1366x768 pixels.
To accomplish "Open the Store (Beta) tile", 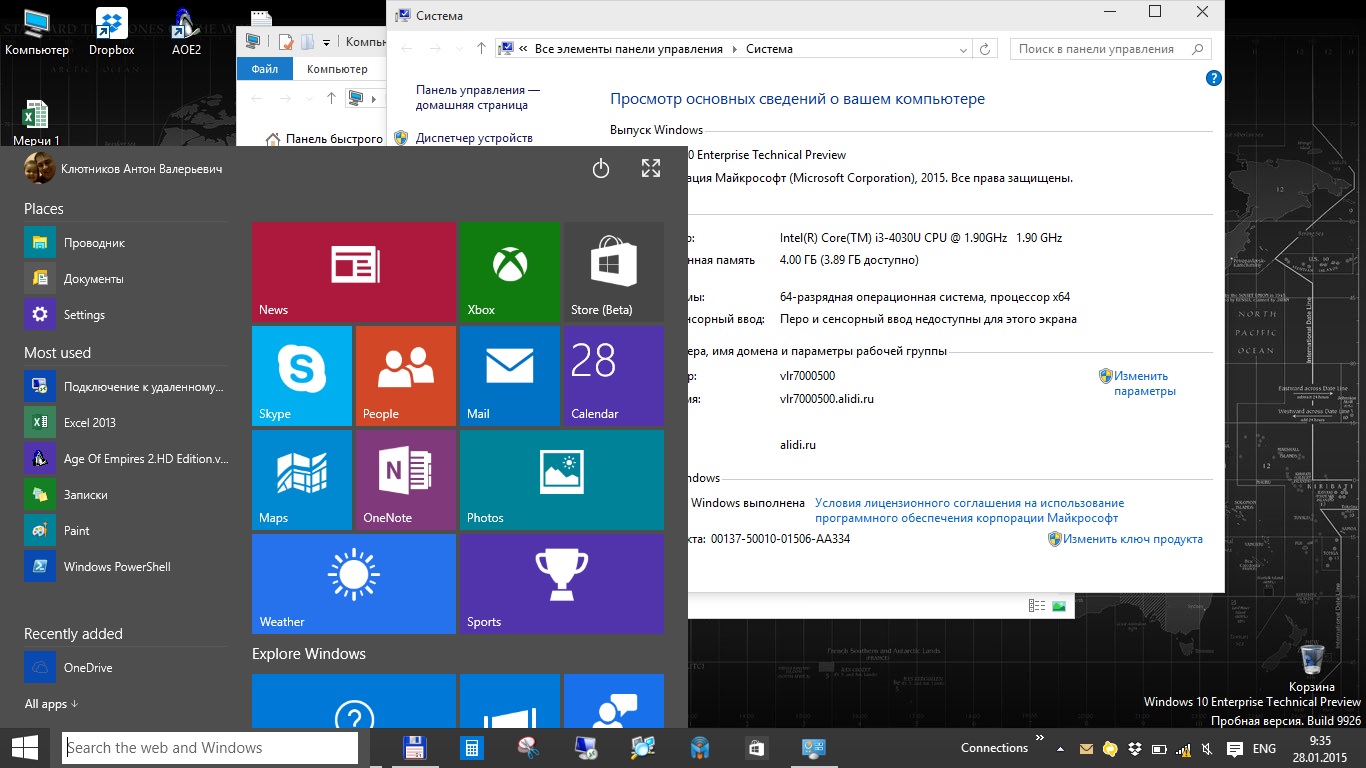I will [614, 272].
